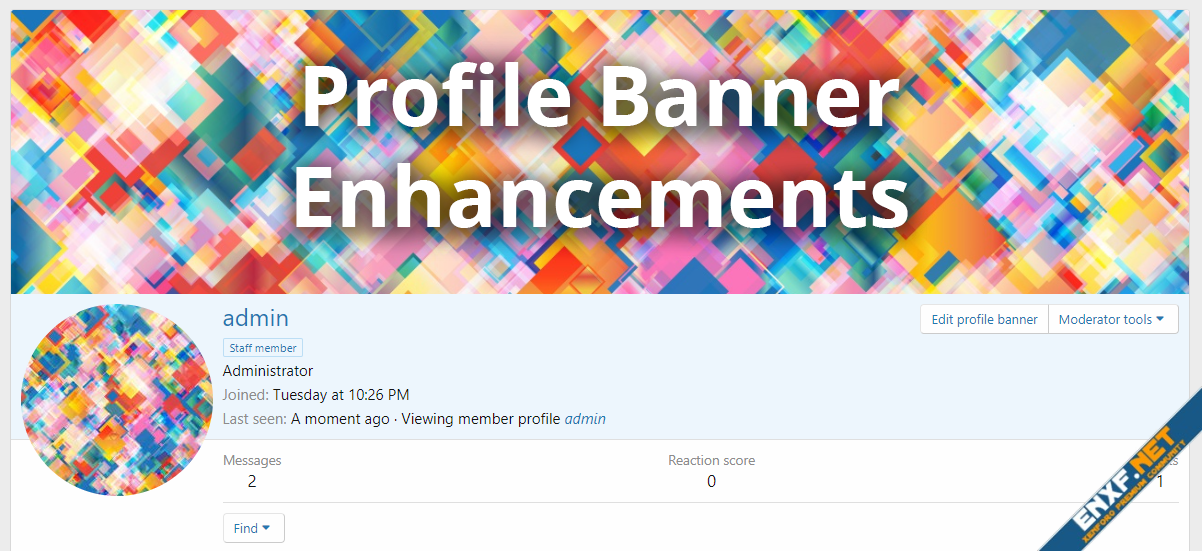Click the Reaction score label
Screen dimensions: 1202x551
[711, 461]
